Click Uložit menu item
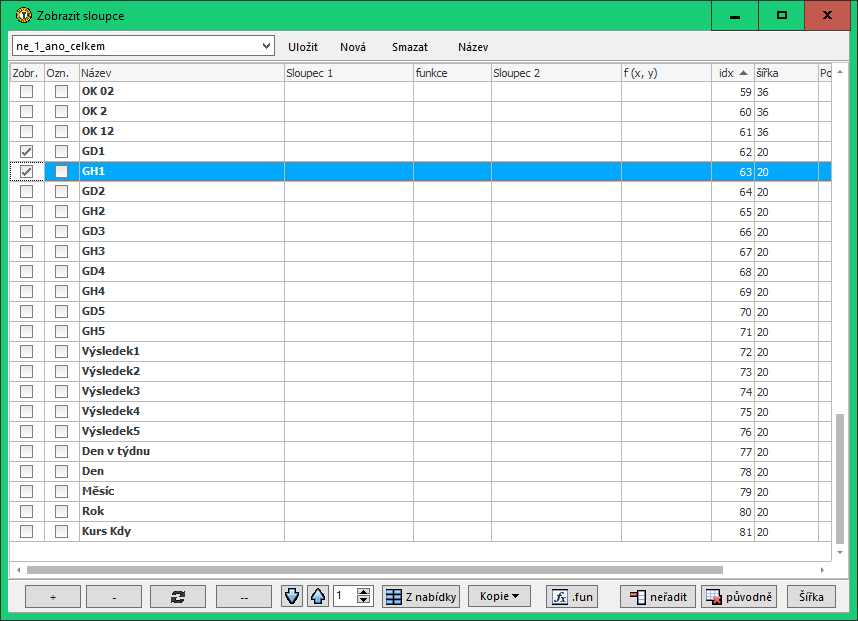 coord(303,47)
